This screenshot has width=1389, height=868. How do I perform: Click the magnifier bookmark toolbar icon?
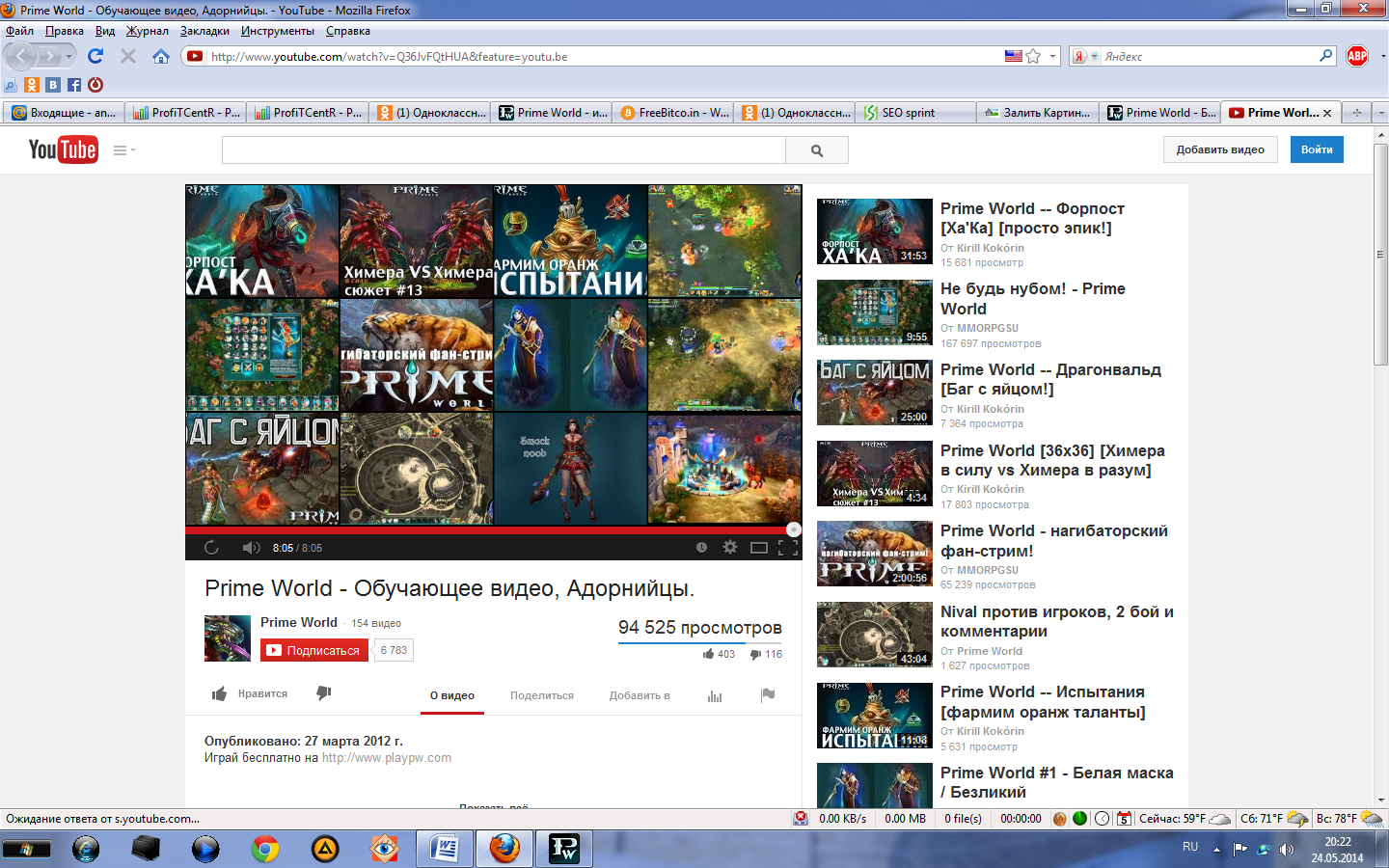tap(11, 85)
